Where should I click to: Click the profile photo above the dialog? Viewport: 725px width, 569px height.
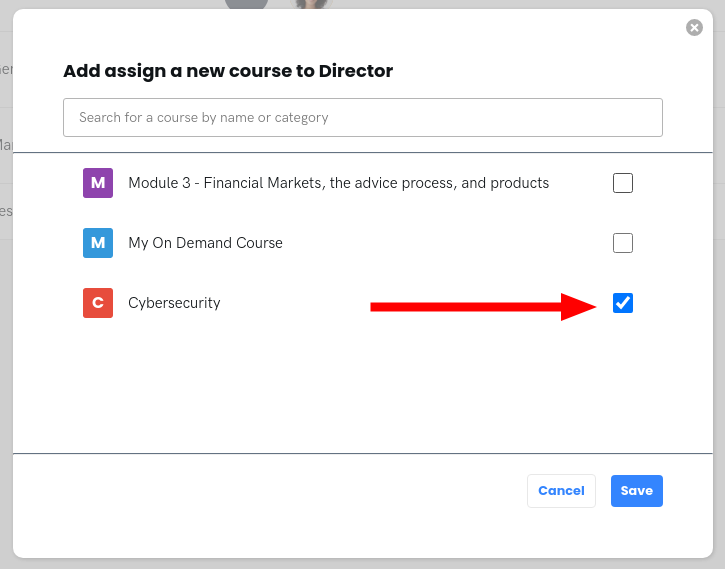310,4
